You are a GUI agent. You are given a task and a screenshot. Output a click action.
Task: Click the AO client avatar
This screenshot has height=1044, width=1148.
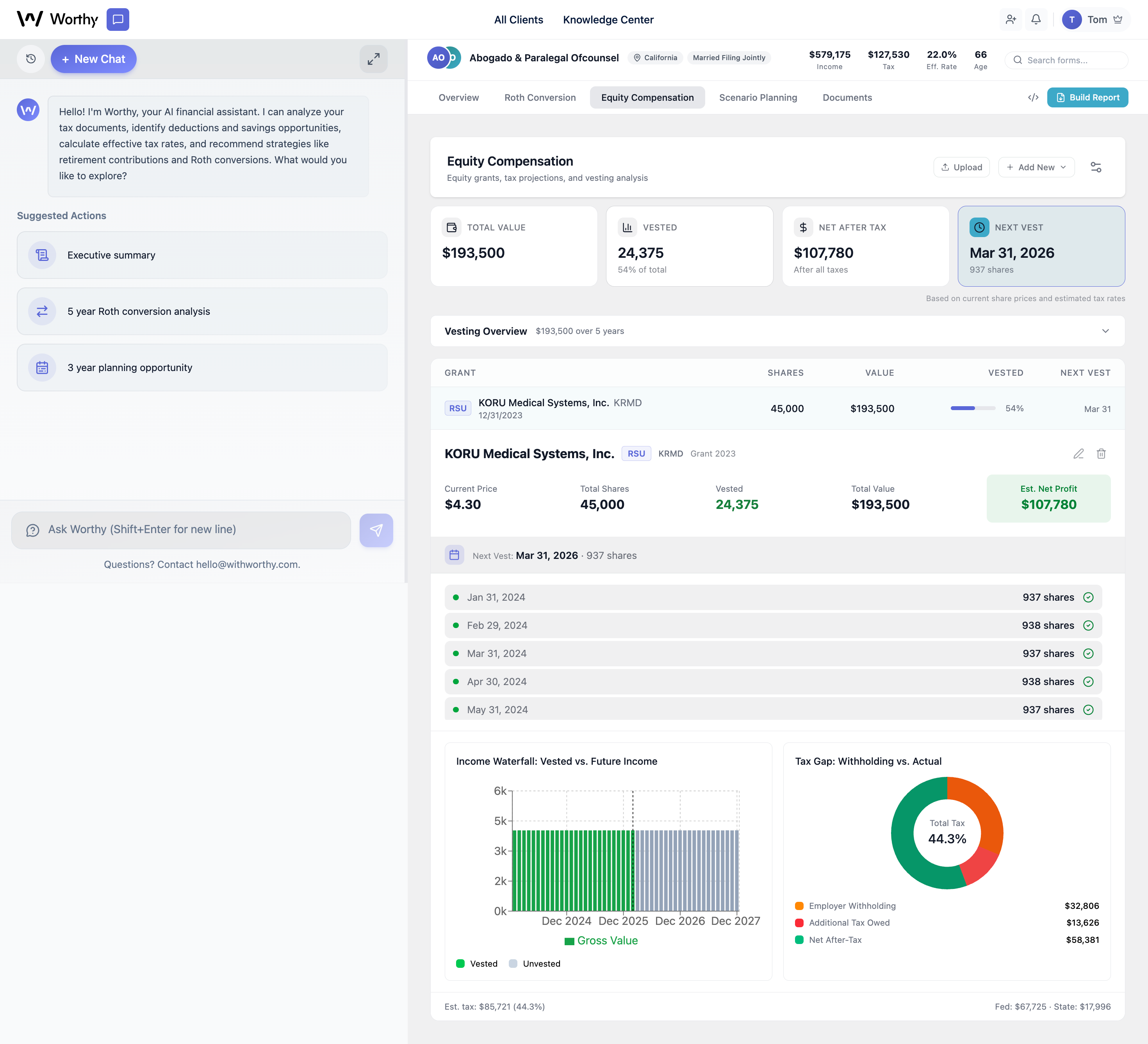[438, 57]
